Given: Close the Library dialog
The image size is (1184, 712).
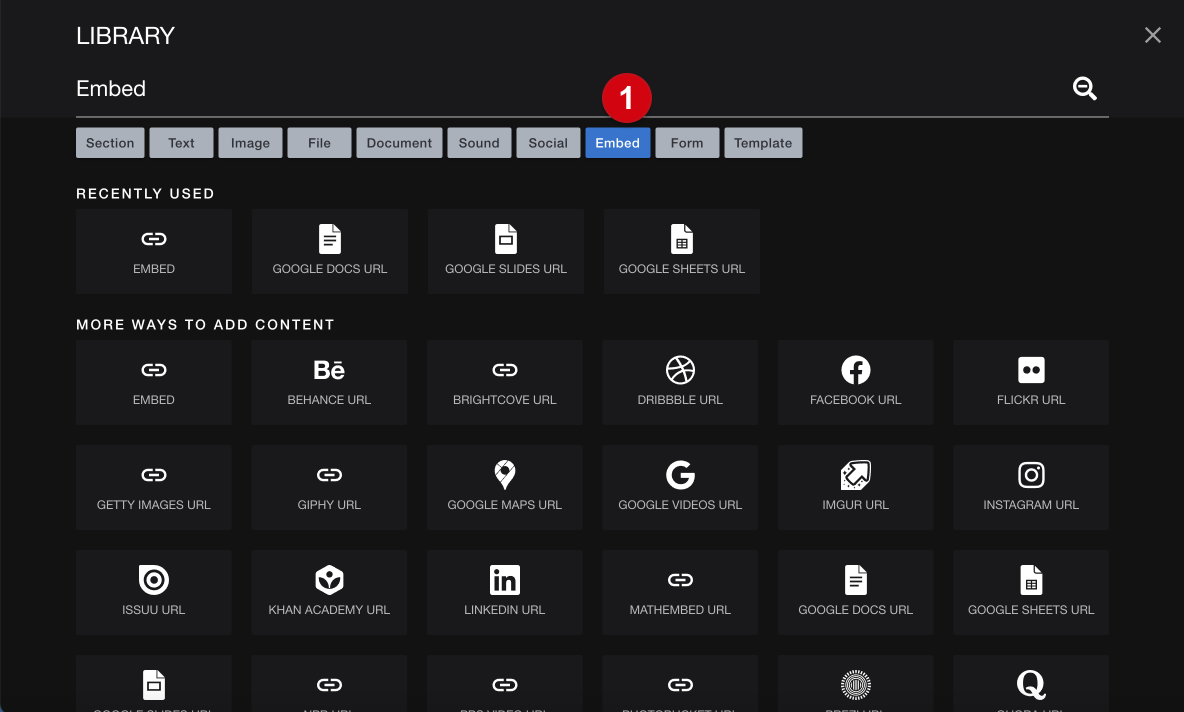Looking at the screenshot, I should click(x=1152, y=35).
